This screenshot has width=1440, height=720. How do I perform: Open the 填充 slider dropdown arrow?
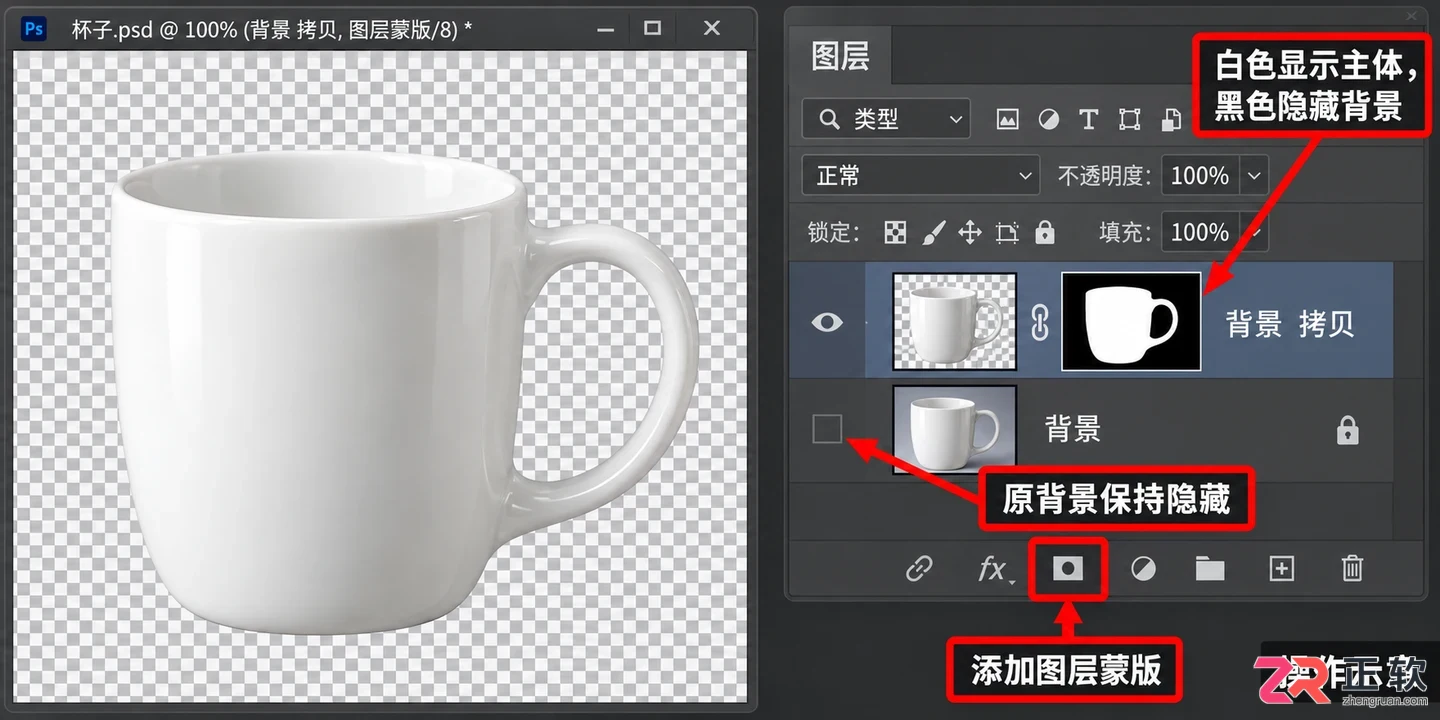[1254, 233]
